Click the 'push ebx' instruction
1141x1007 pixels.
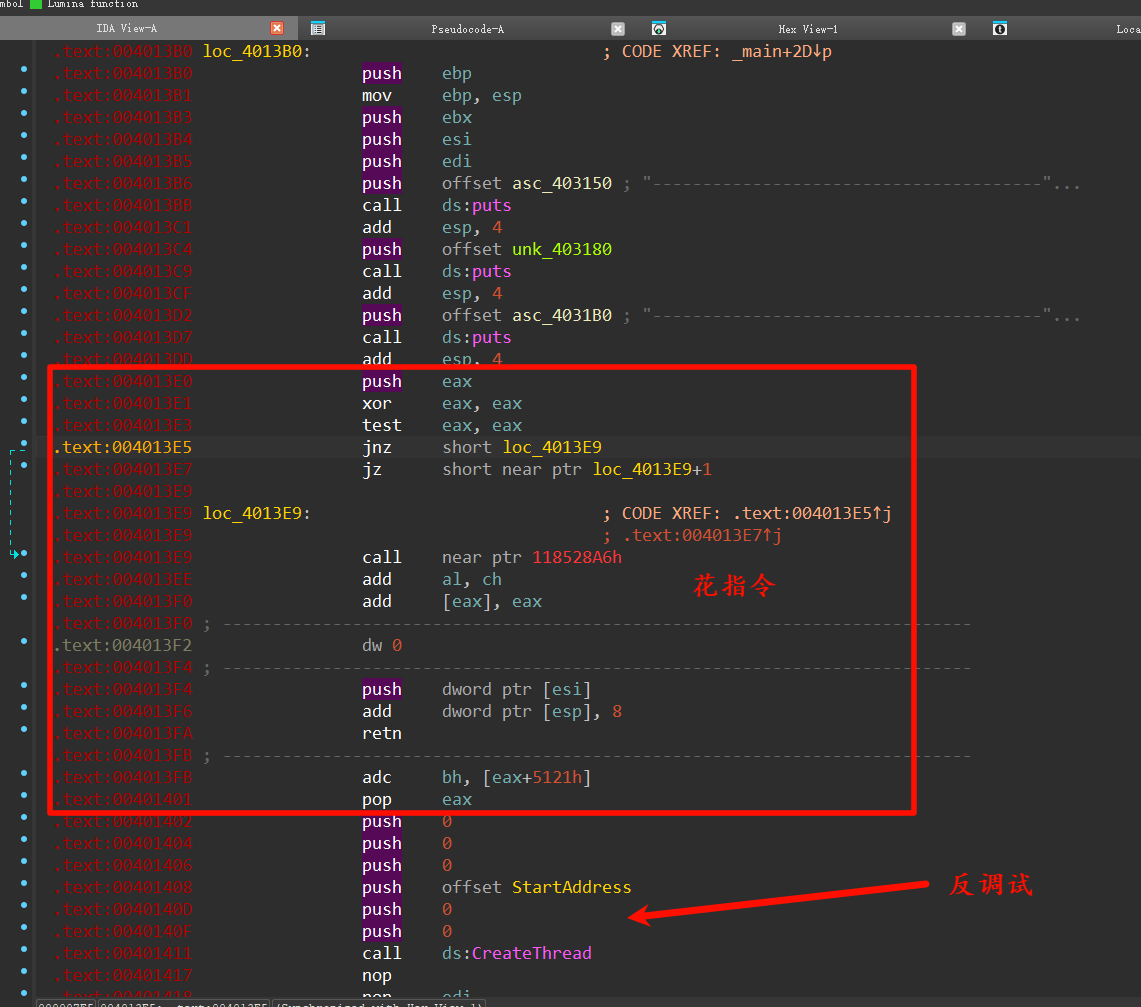point(417,118)
